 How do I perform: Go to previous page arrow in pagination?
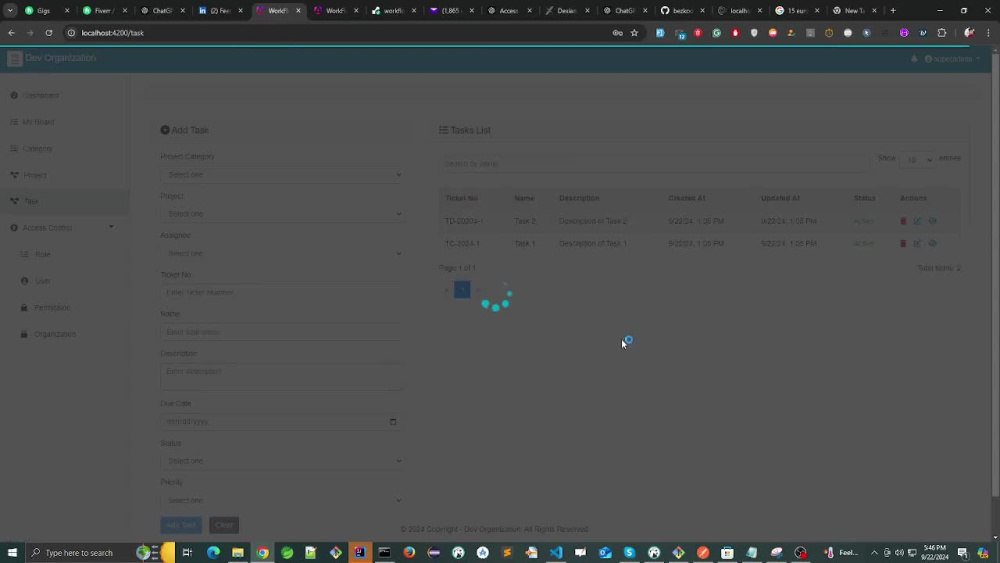click(446, 290)
